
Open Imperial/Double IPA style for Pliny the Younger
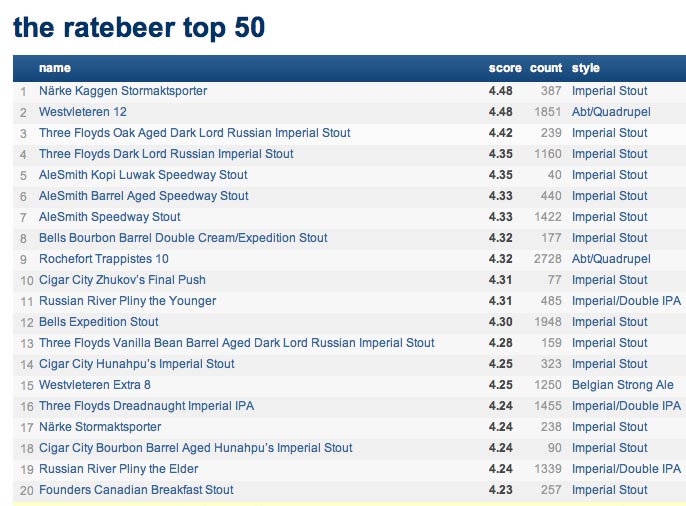point(626,301)
